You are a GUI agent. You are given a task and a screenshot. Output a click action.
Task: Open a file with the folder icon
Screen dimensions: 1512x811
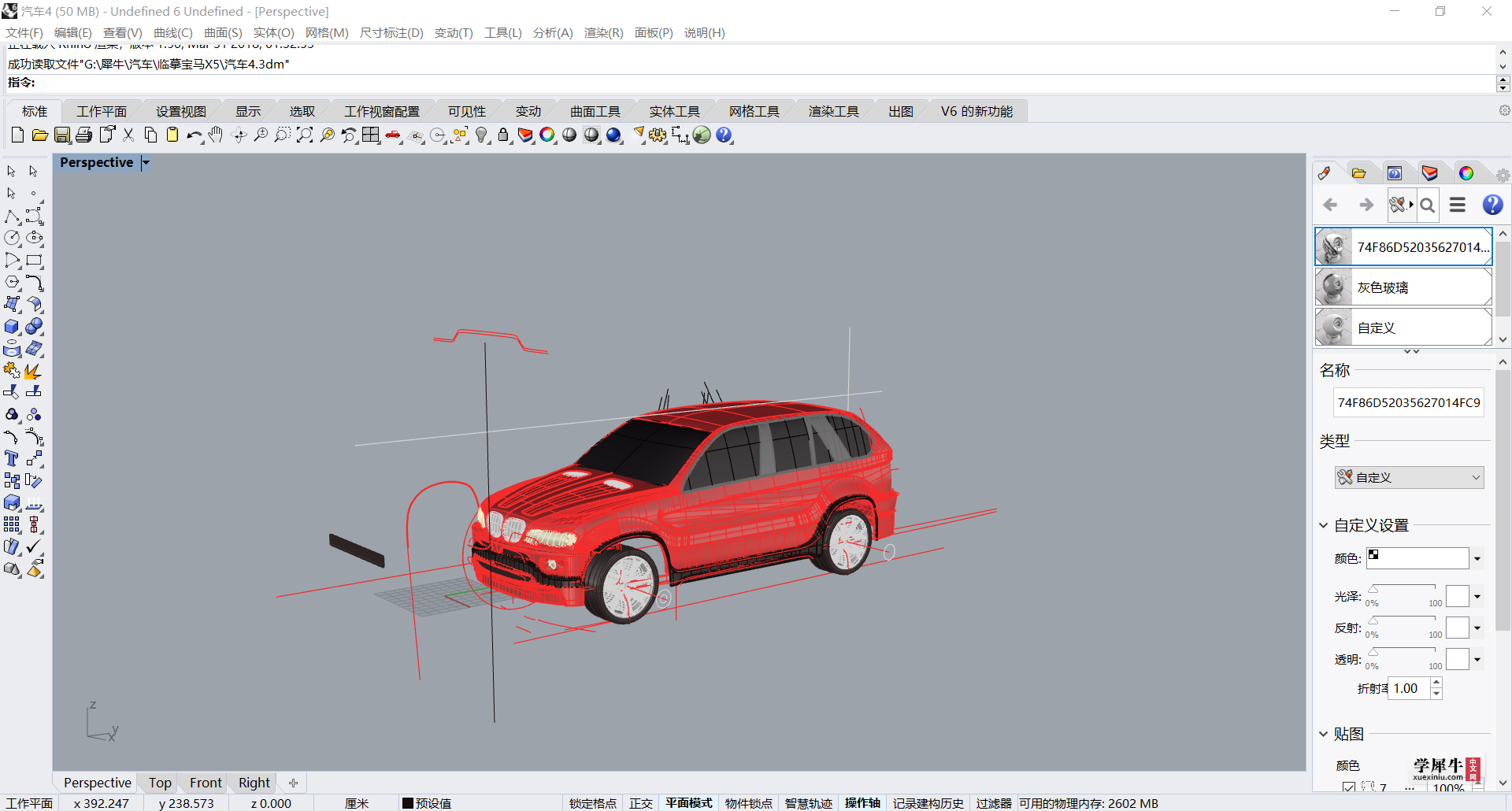(x=39, y=135)
